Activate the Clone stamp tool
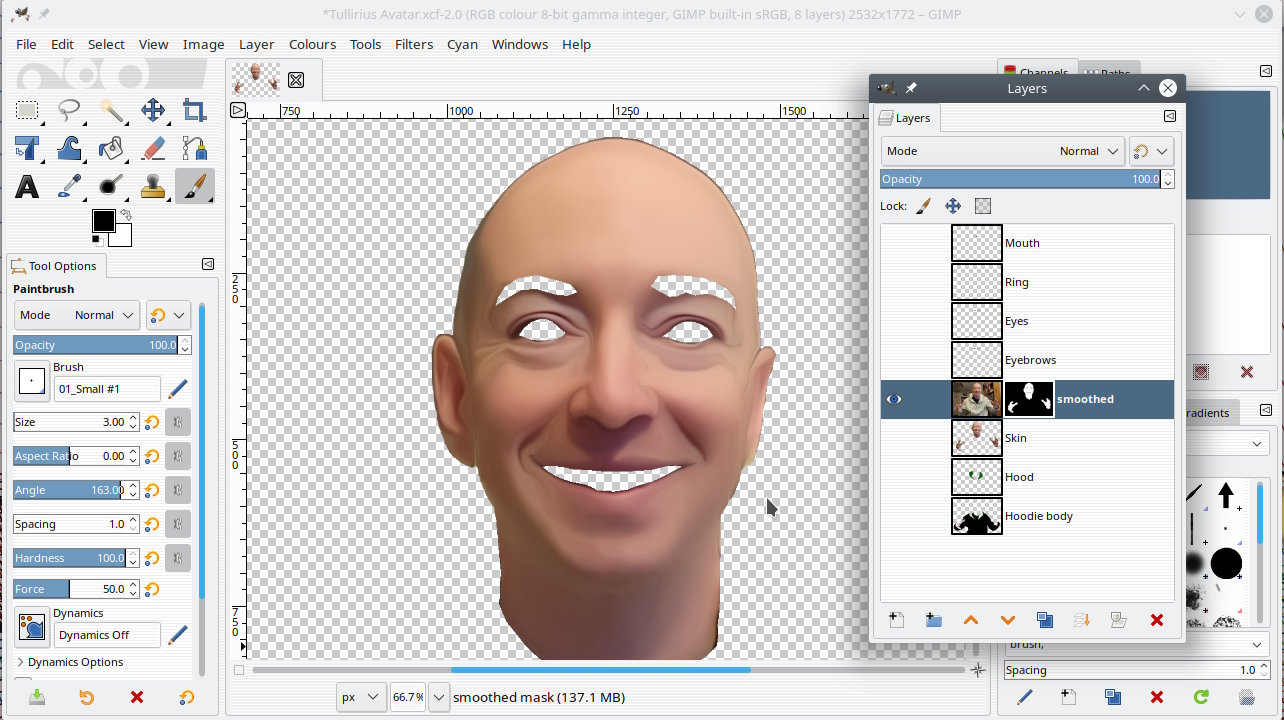The image size is (1284, 720). pos(153,186)
